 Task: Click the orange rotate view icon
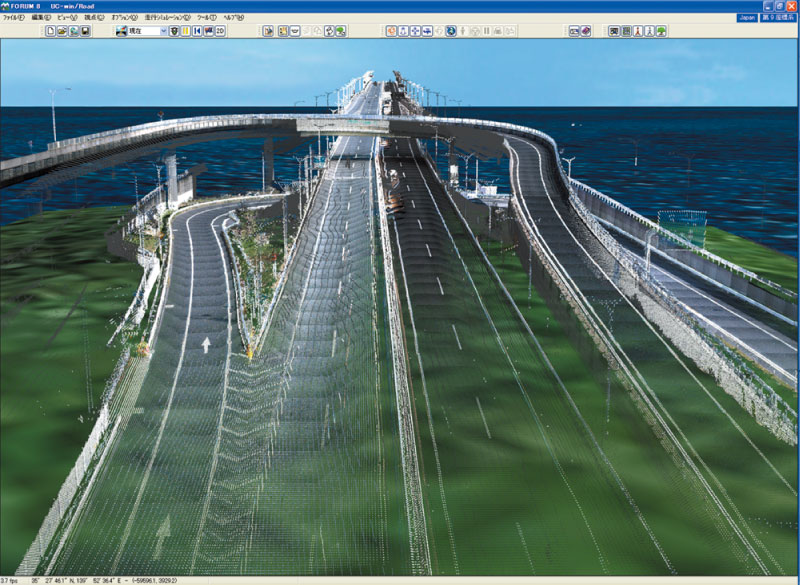pyautogui.click(x=391, y=31)
